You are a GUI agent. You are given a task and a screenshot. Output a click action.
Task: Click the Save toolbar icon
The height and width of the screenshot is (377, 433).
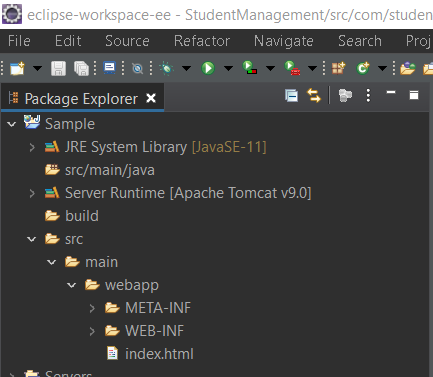pos(58,68)
